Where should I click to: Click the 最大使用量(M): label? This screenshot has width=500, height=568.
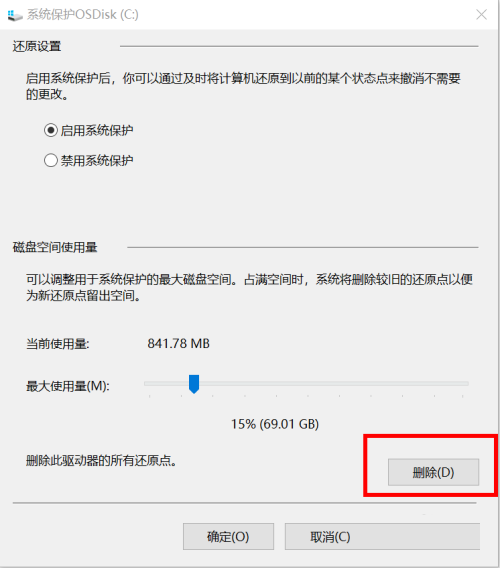point(68,386)
